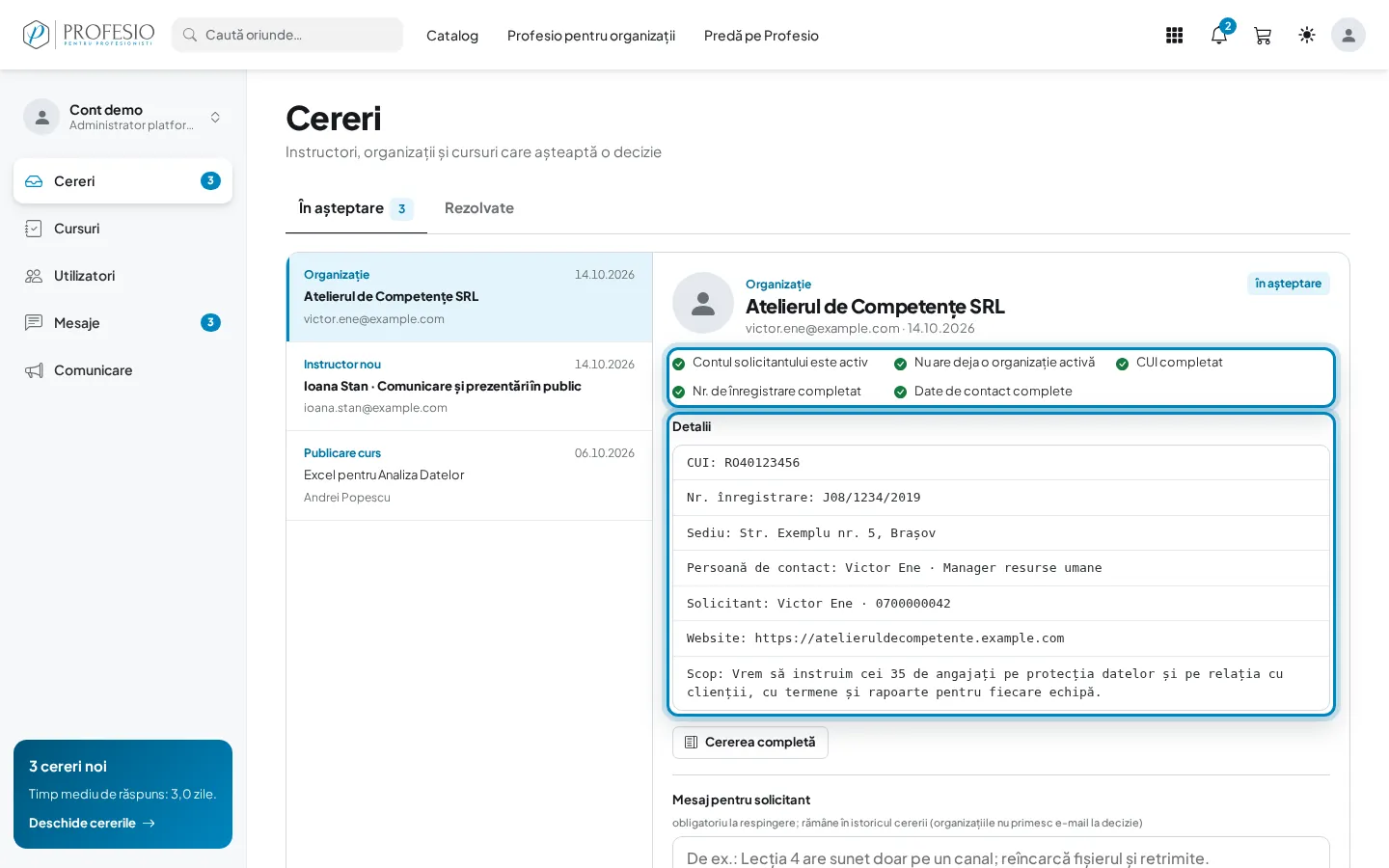Viewport: 1389px width, 868px height.
Task: Select Cereri in the sidebar
Action: point(123,181)
